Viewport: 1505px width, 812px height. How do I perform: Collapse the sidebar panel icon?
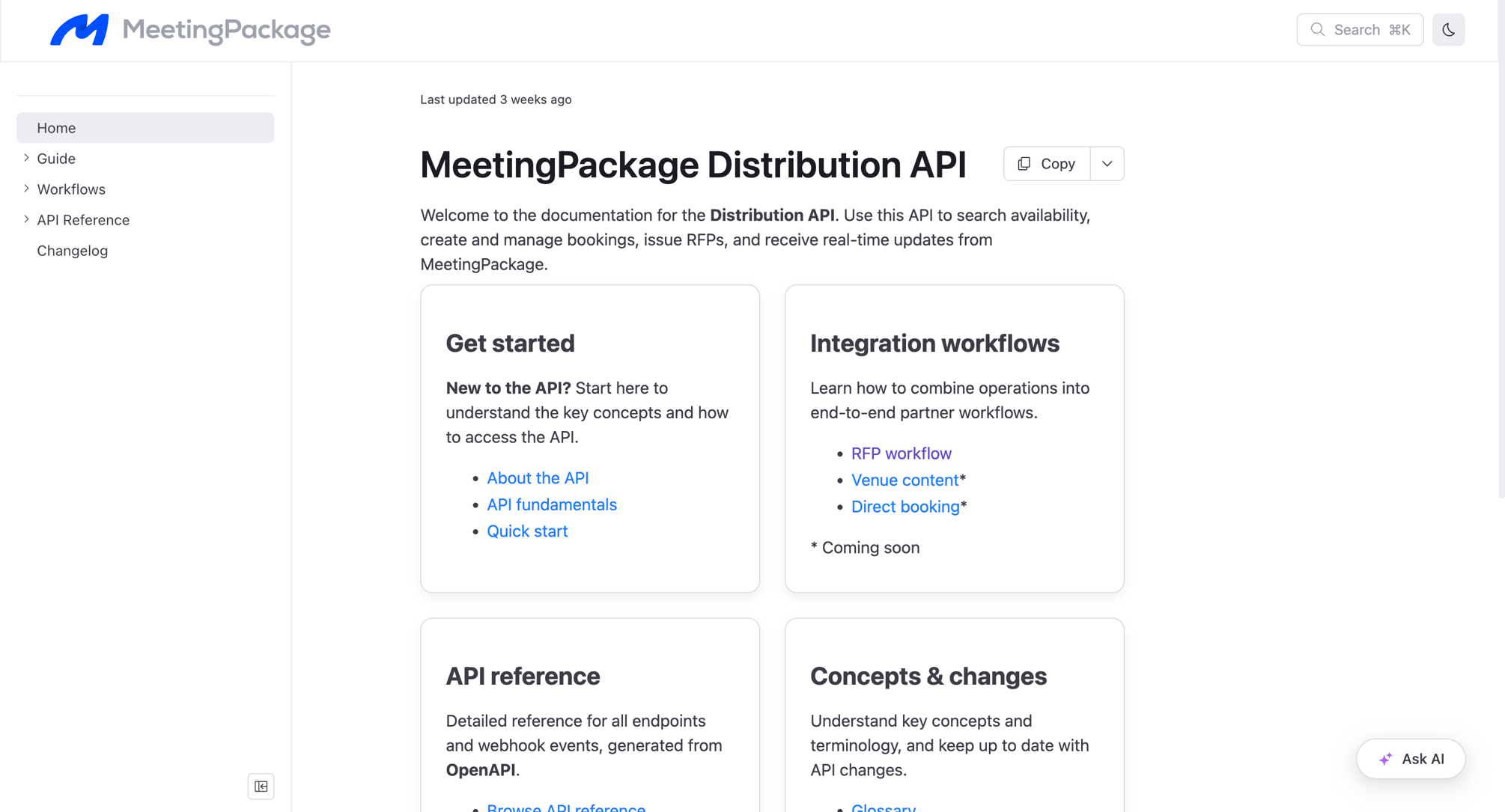click(261, 786)
